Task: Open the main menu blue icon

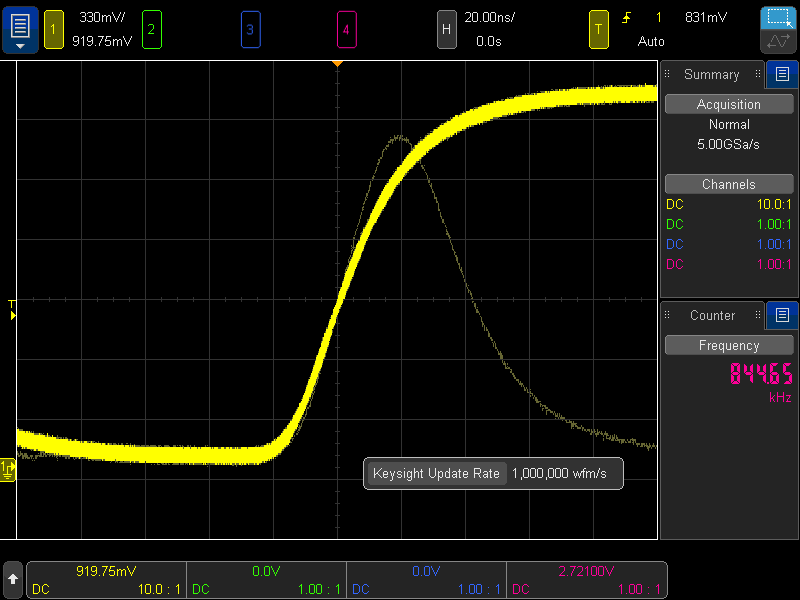Action: coord(19,29)
